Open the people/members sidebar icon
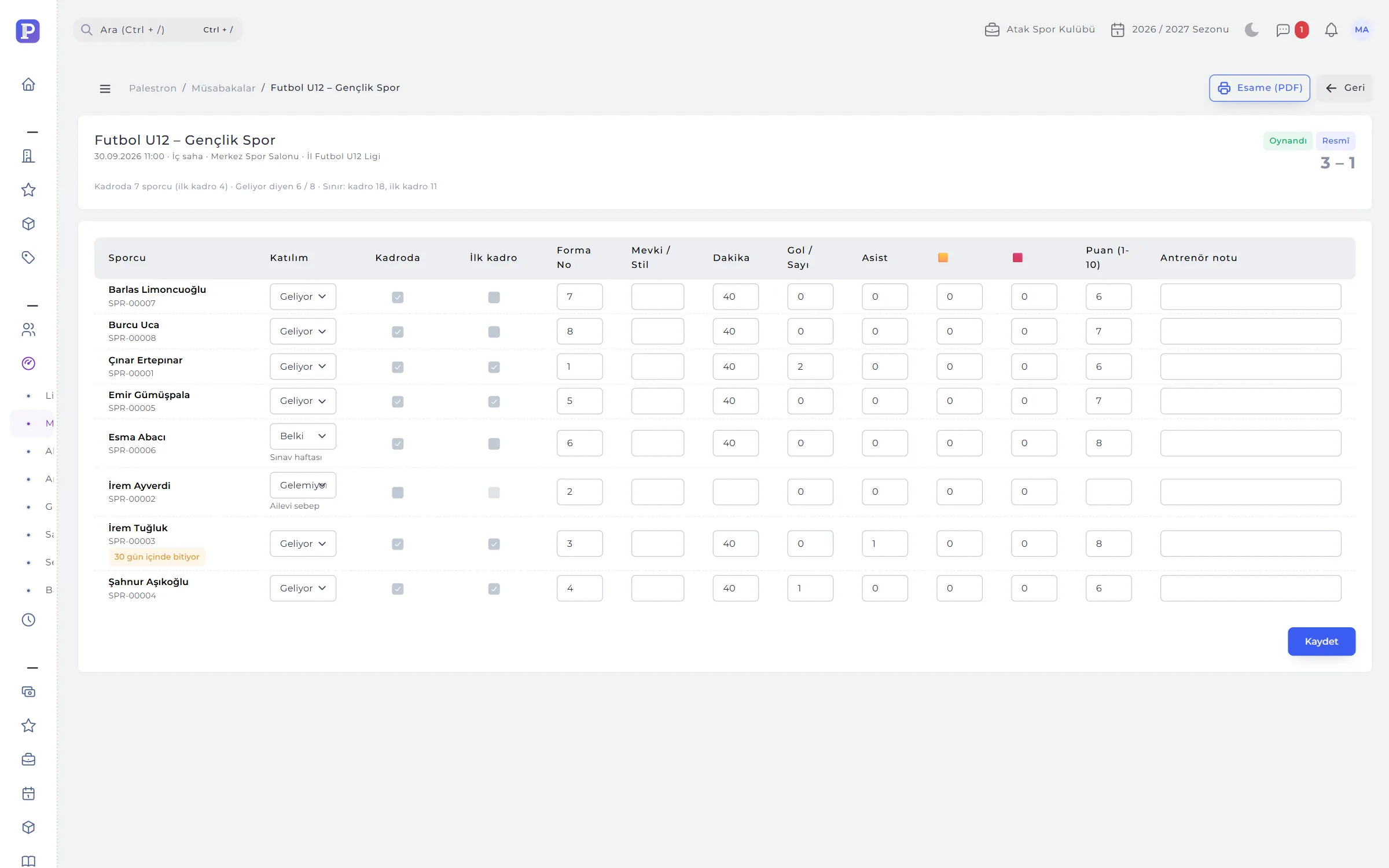 (x=28, y=329)
